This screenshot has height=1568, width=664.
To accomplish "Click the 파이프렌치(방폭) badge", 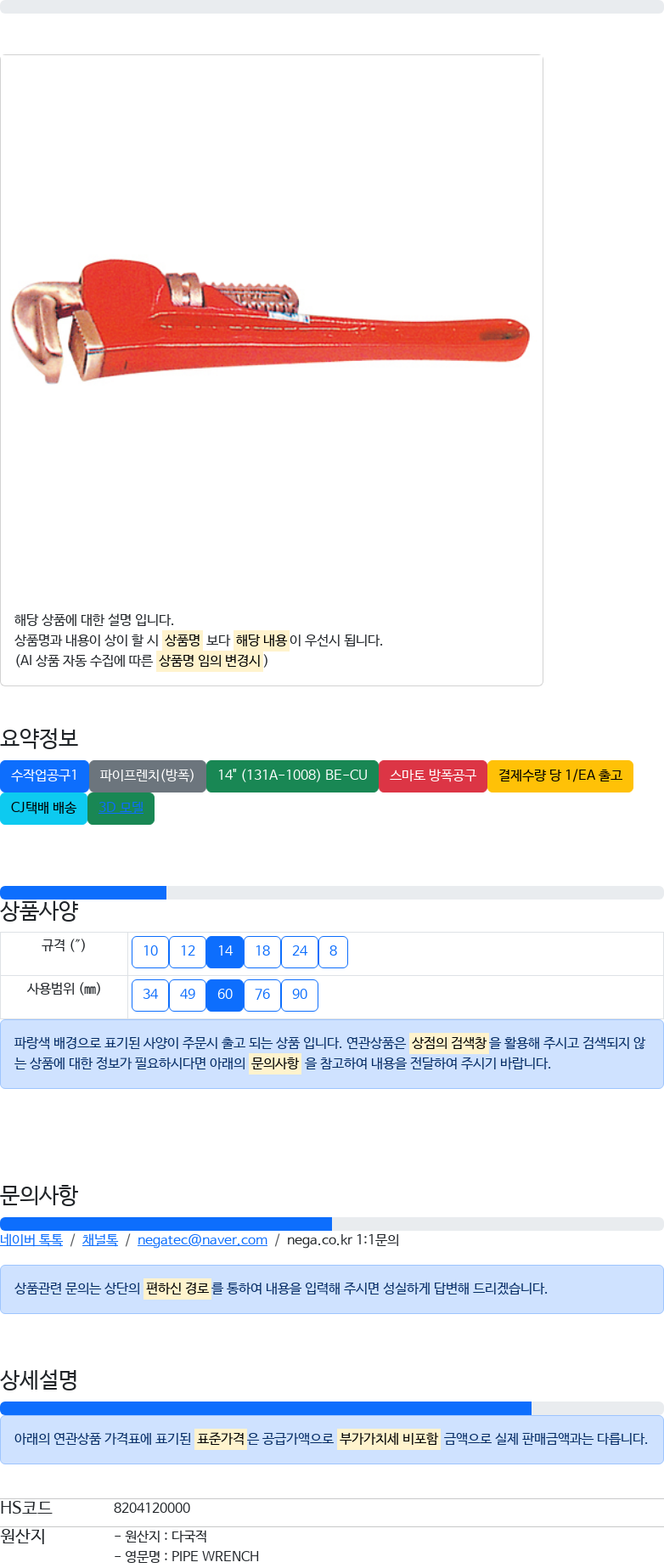I will tap(147, 776).
